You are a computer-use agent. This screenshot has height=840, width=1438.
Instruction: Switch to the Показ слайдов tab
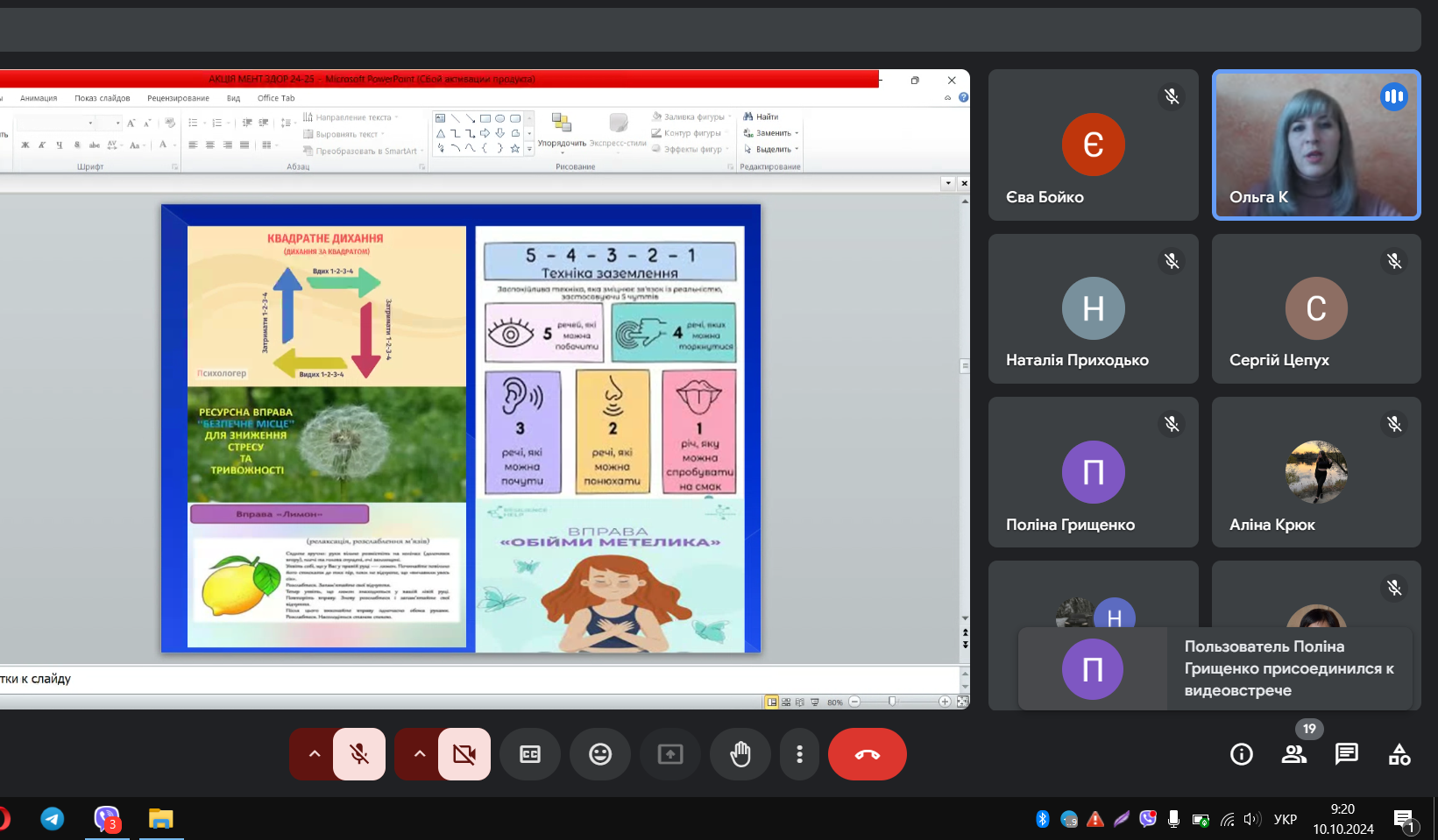(x=102, y=98)
